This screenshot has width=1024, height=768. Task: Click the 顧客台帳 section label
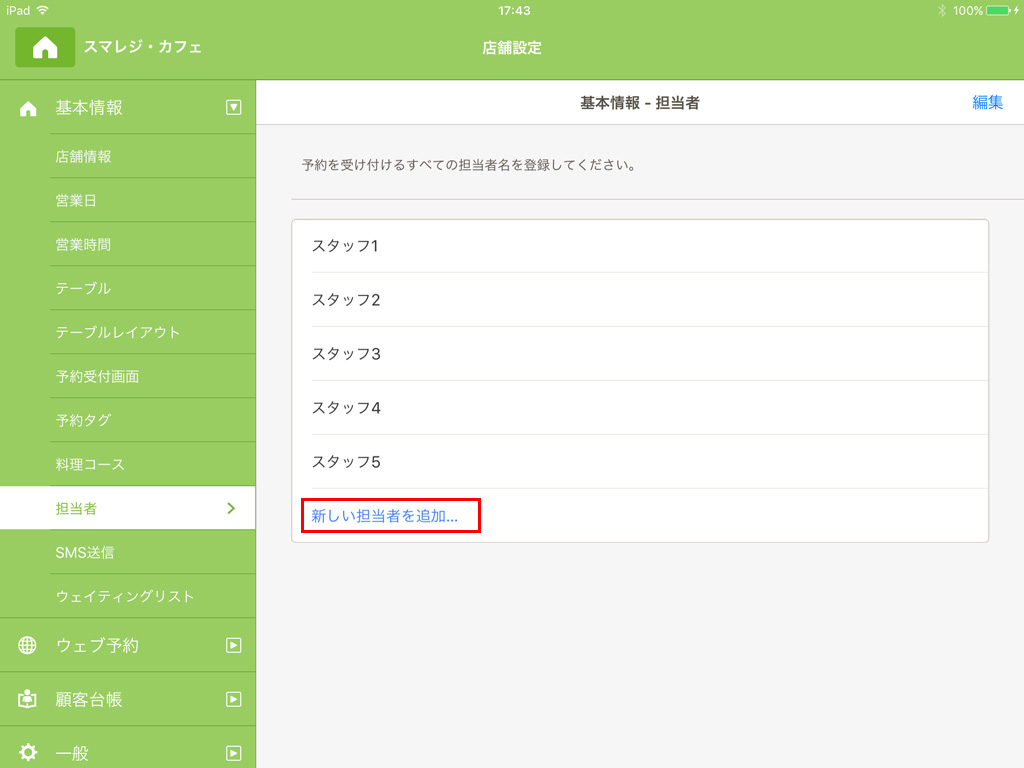[89, 699]
